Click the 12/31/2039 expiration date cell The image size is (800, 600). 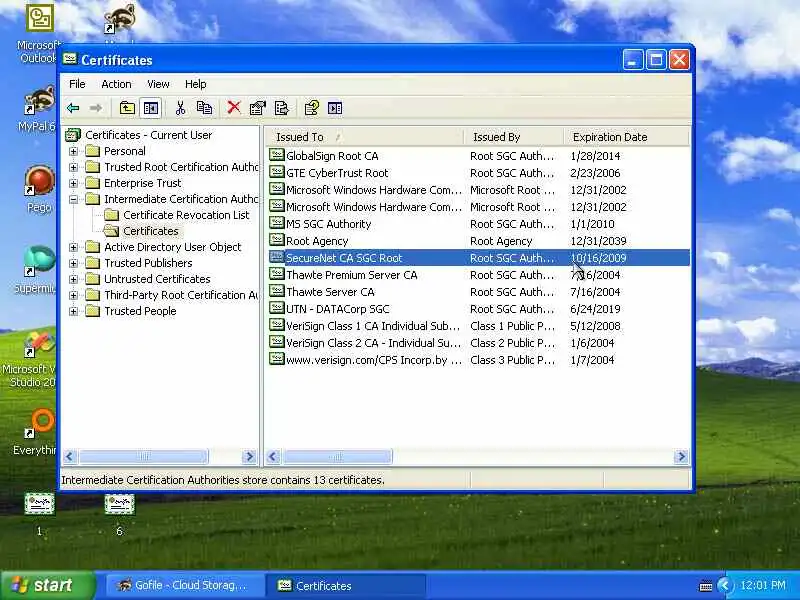click(x=598, y=241)
